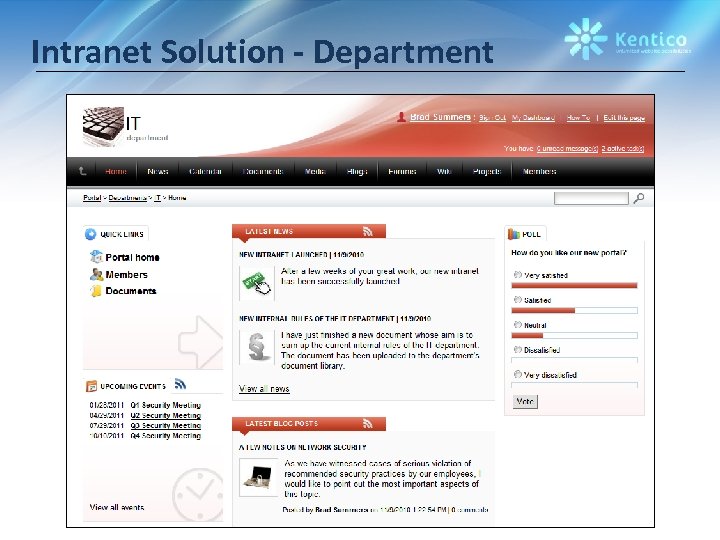Open the Q3 Security Meeting event
720x540 pixels.
pyautogui.click(x=166, y=425)
